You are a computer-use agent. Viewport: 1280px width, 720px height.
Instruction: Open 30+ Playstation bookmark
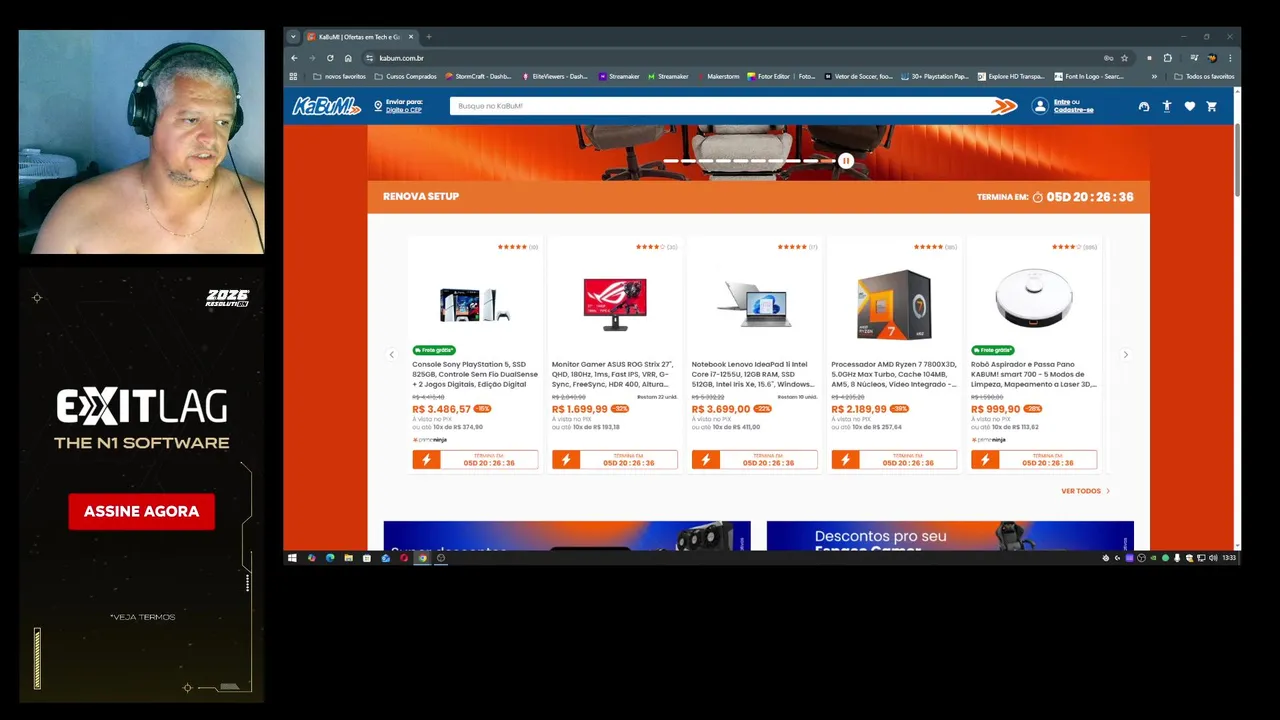[x=935, y=76]
